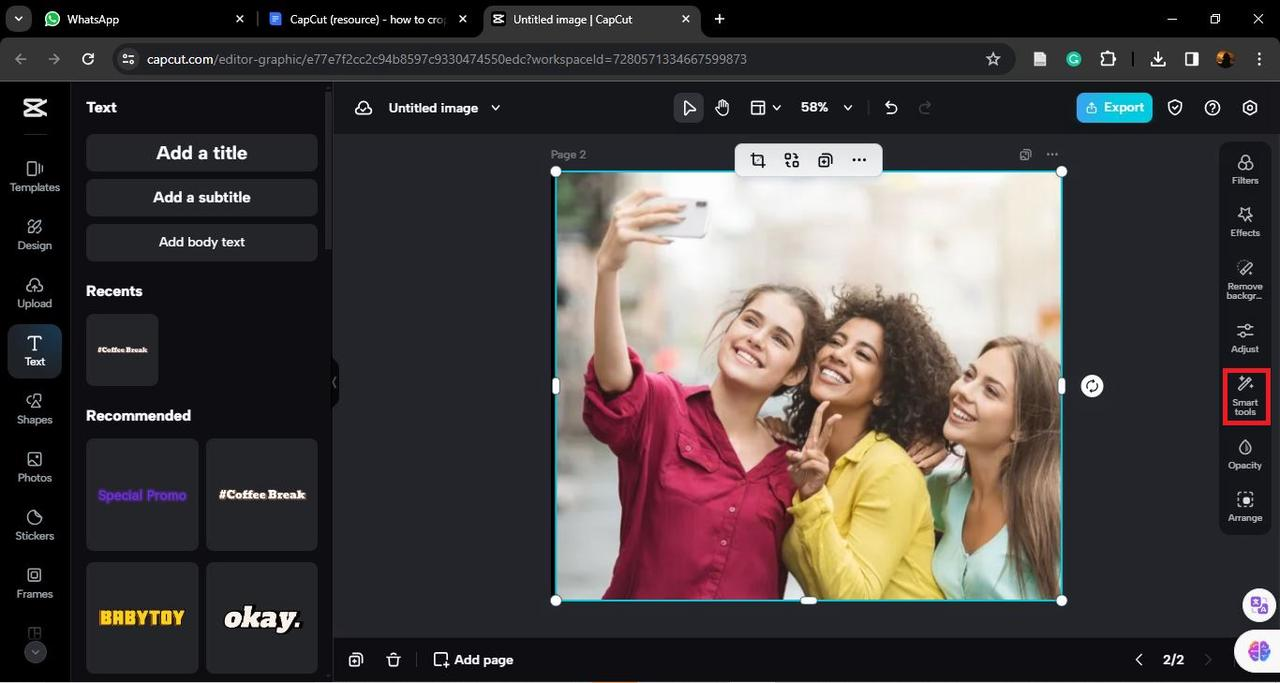Select the Text sidebar panel
This screenshot has width=1280, height=683.
[x=35, y=351]
